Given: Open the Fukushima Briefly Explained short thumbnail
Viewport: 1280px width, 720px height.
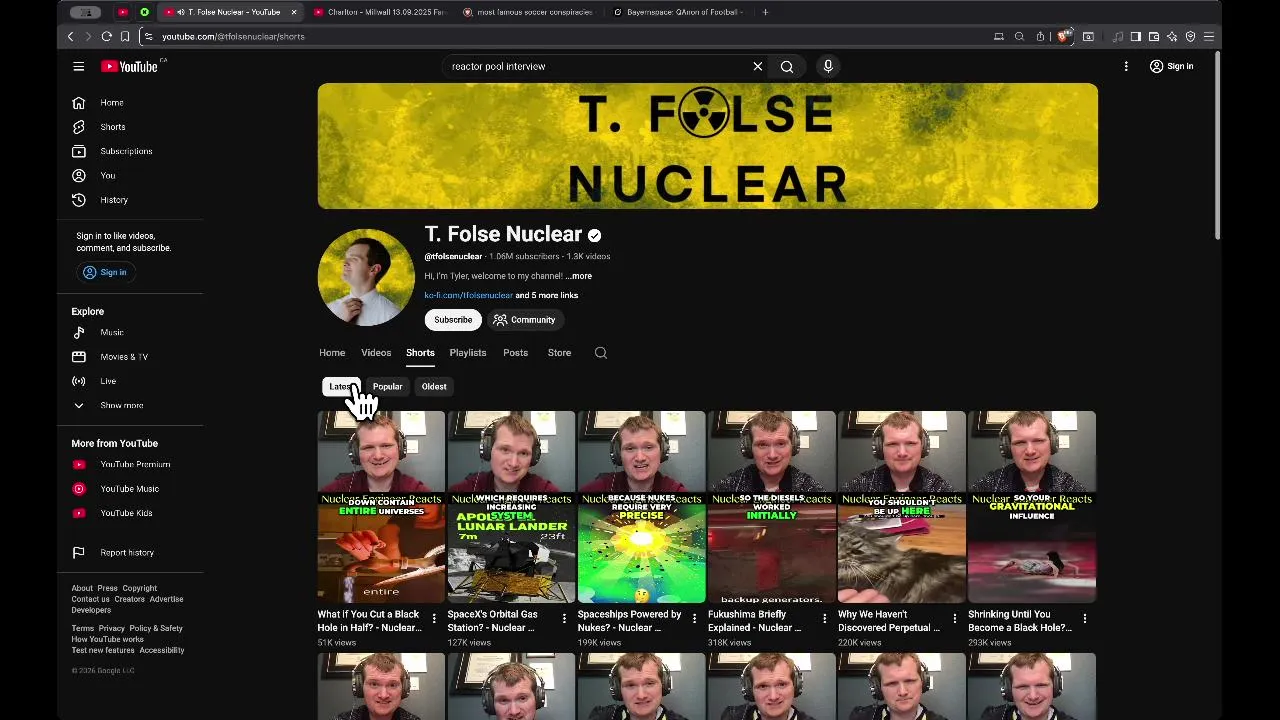Looking at the screenshot, I should coord(771,507).
